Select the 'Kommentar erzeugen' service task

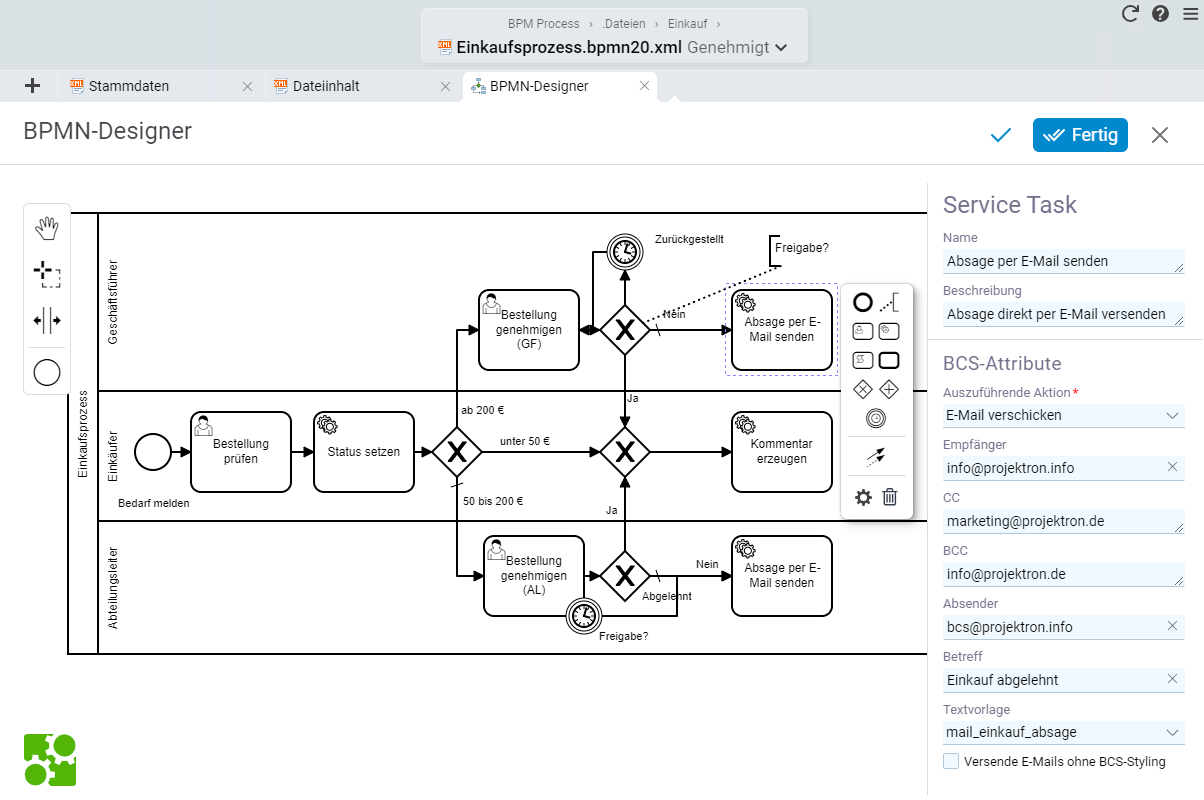point(781,452)
